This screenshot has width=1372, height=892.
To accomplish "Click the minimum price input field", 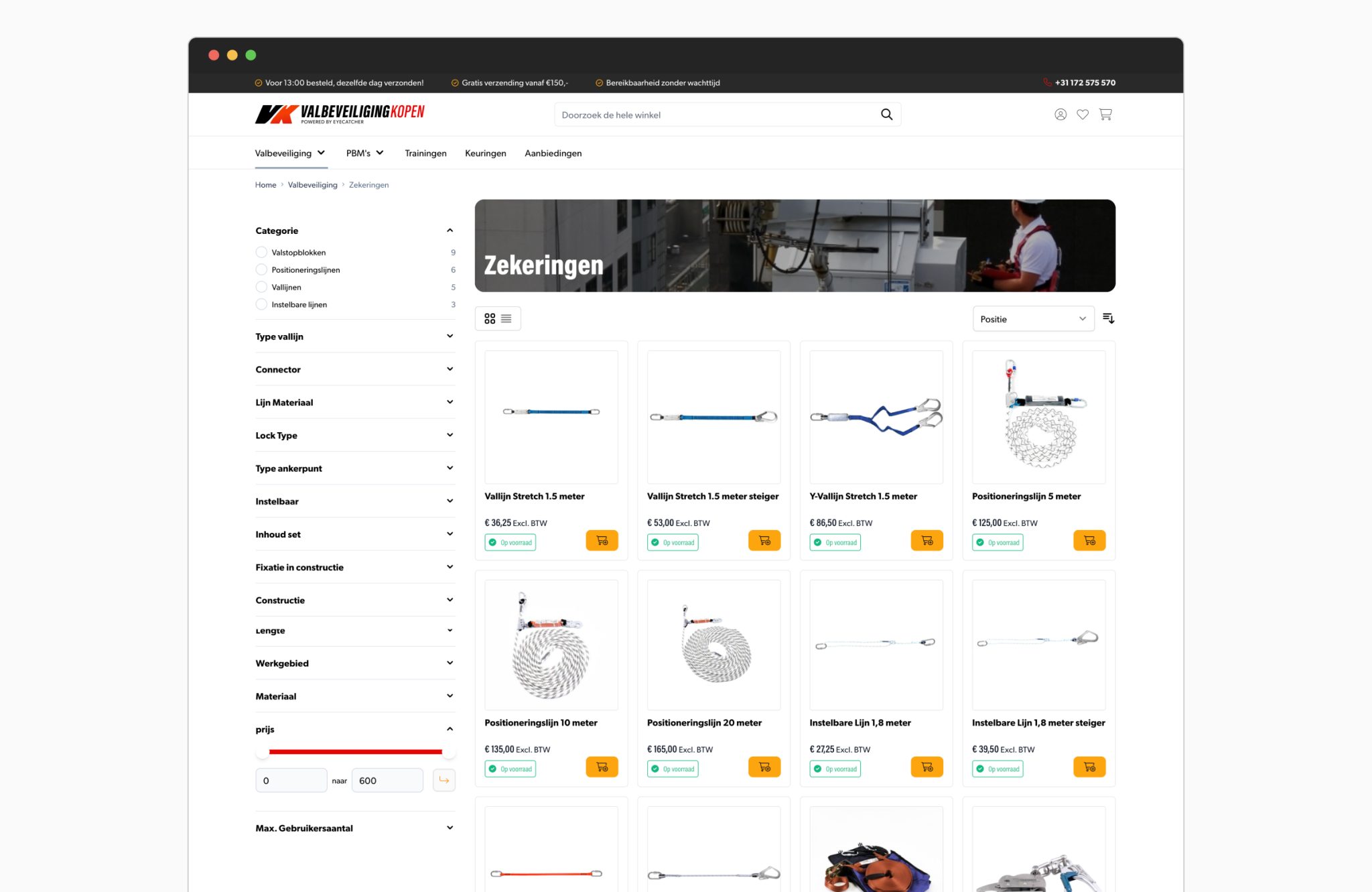I will tap(291, 780).
